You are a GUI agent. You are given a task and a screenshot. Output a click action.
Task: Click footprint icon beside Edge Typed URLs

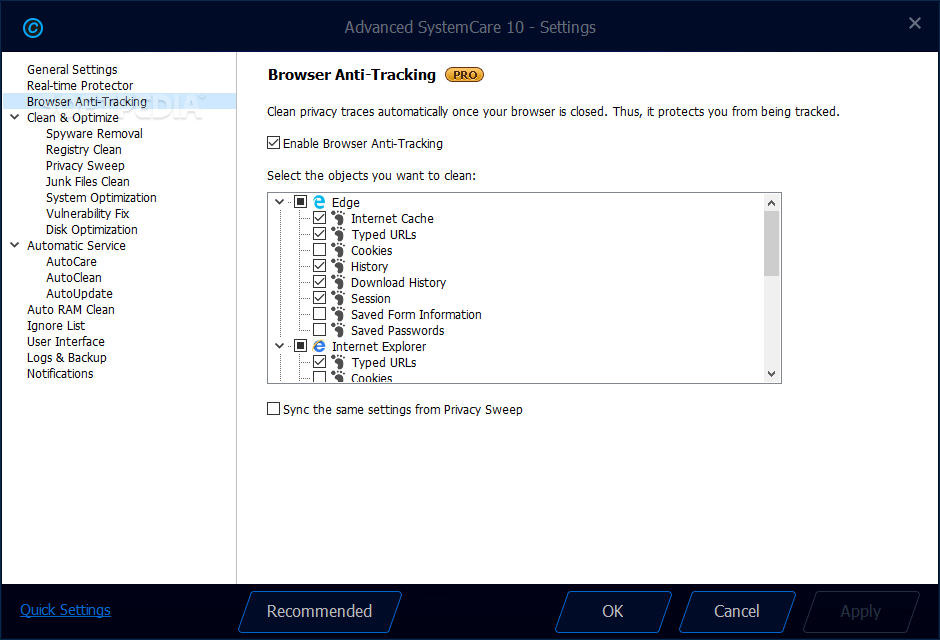coord(339,234)
